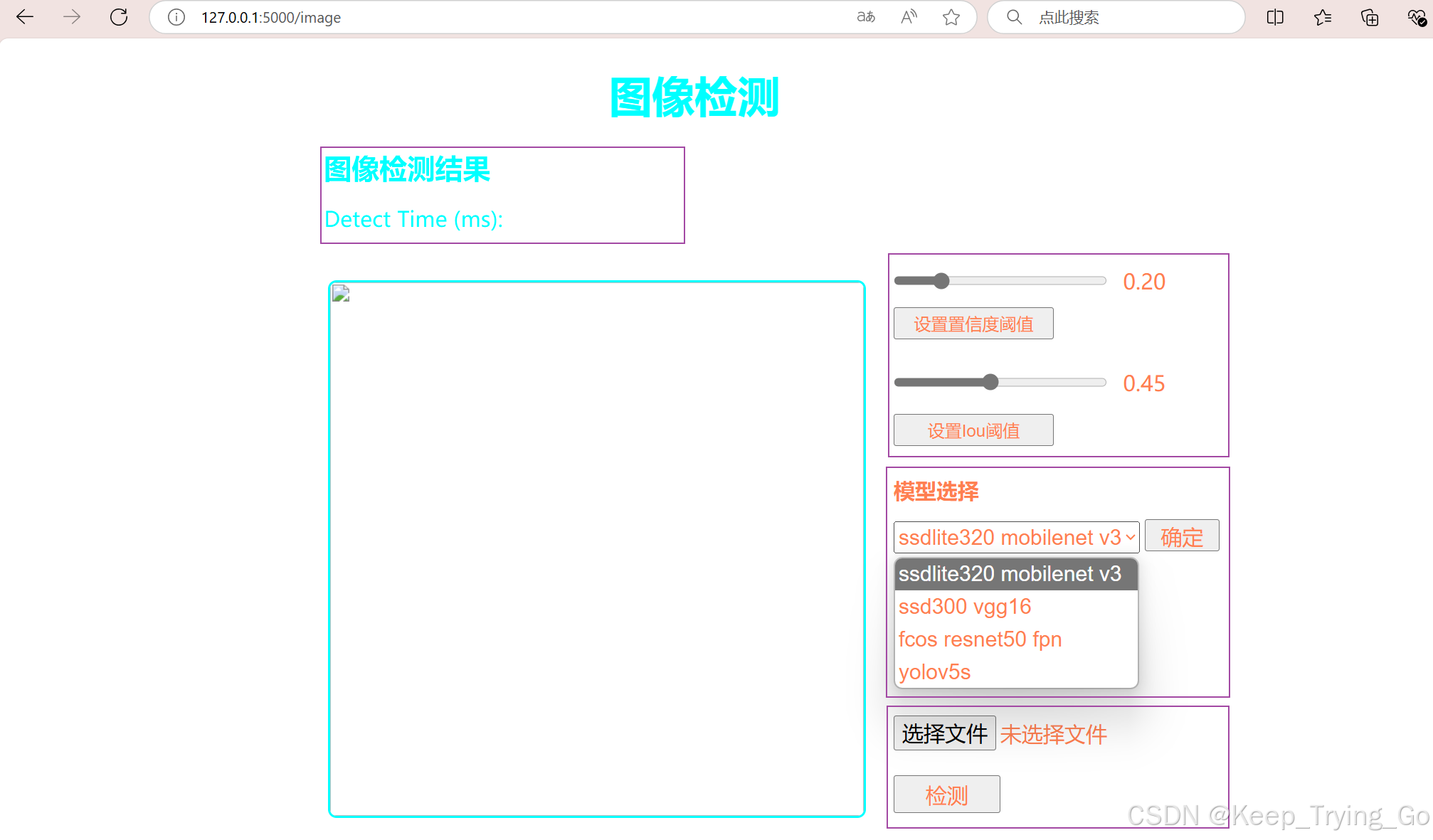Viewport: 1433px width, 840px height.
Task: Click the browser back arrow
Action: click(x=25, y=17)
